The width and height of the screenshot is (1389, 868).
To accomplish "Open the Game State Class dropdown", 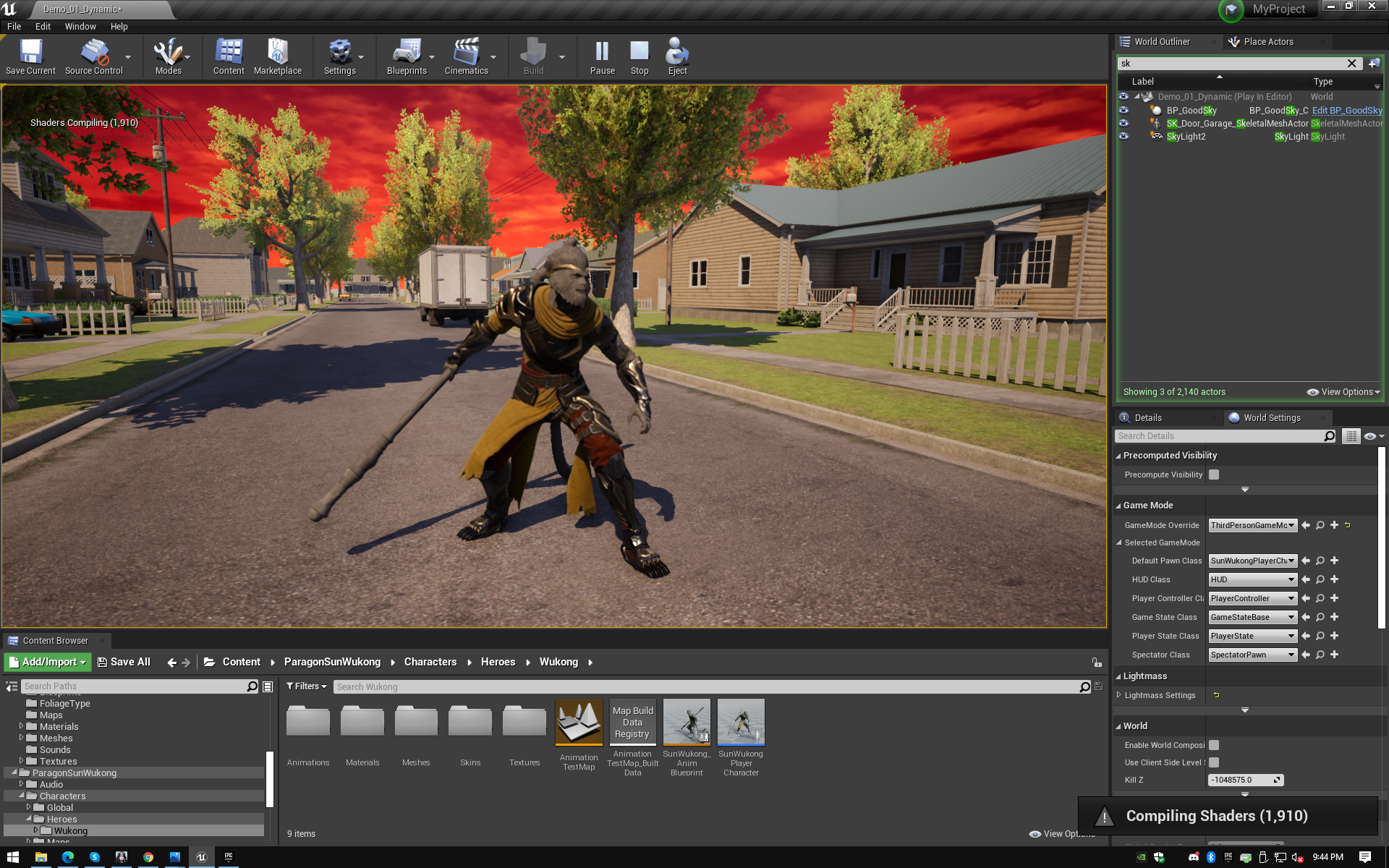I will coord(1252,617).
